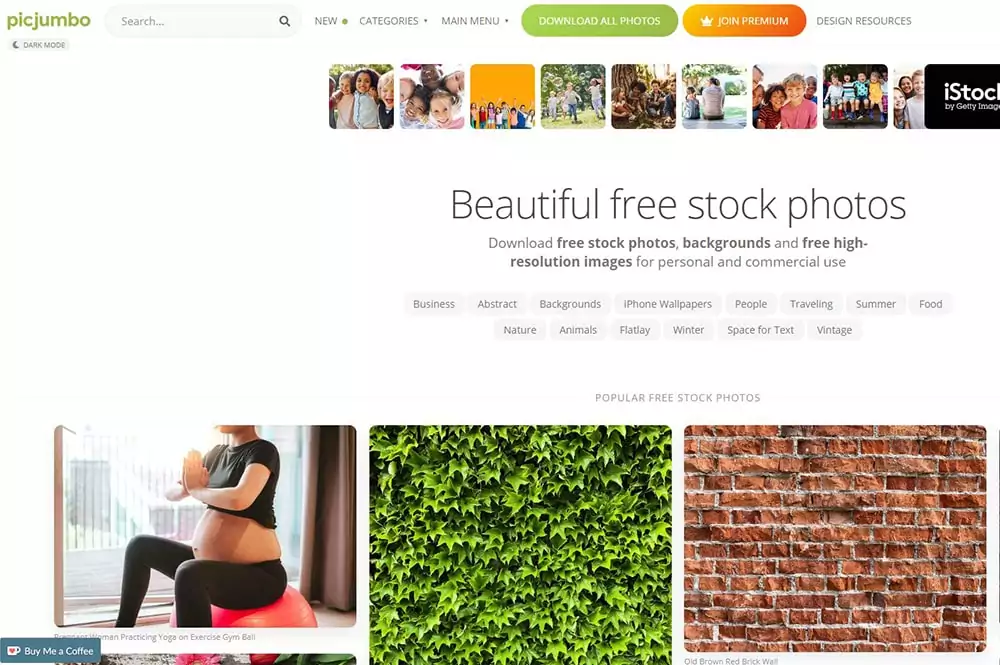Click the orange background kids thumbnail
The height and width of the screenshot is (665, 1000).
click(503, 96)
